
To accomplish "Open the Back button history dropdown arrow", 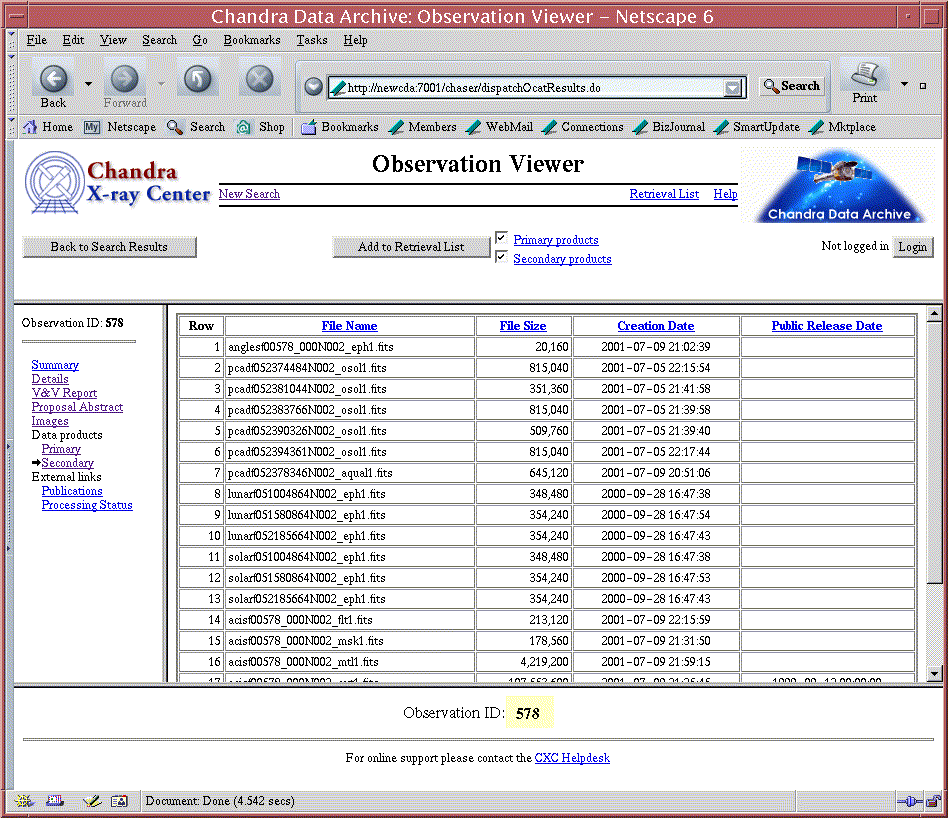I will point(88,84).
